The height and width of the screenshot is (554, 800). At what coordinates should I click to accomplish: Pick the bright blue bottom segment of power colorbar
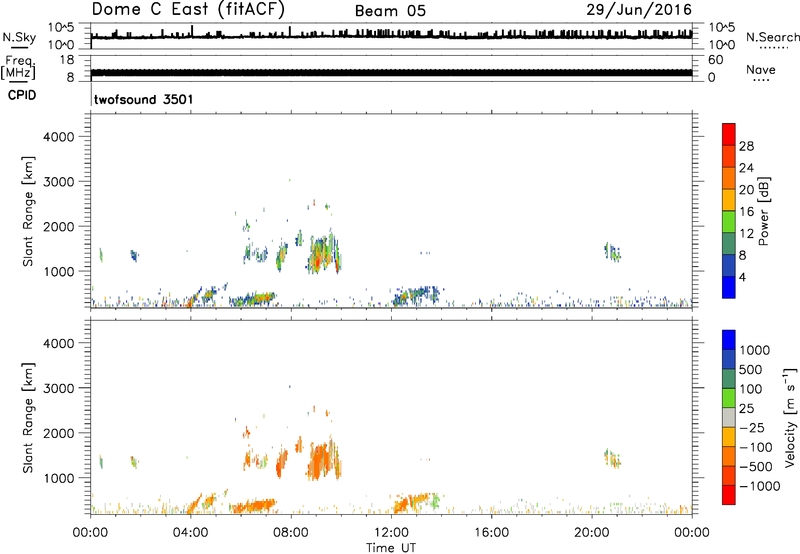pyautogui.click(x=729, y=287)
